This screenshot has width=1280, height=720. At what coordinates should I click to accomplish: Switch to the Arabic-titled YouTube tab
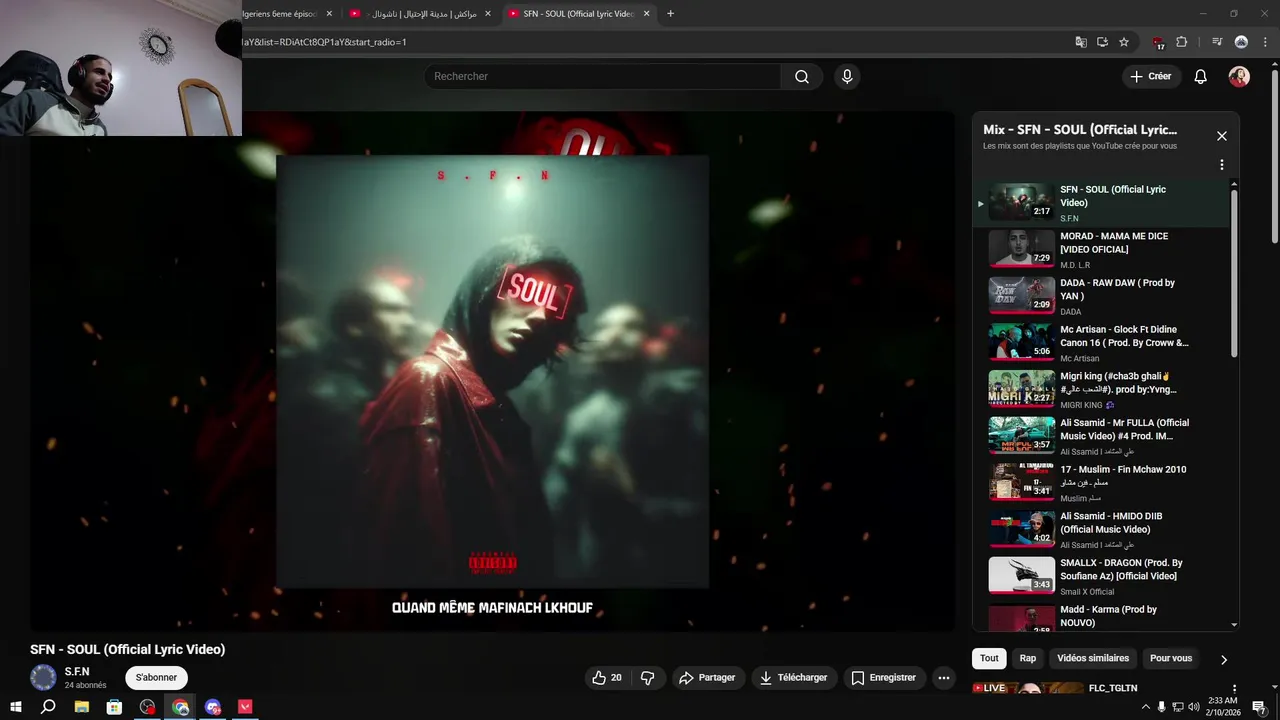pos(420,14)
